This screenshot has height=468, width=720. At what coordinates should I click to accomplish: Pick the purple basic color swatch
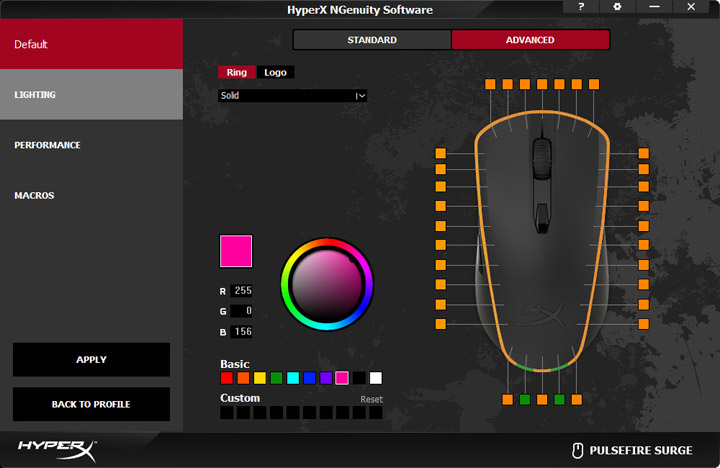click(326, 378)
